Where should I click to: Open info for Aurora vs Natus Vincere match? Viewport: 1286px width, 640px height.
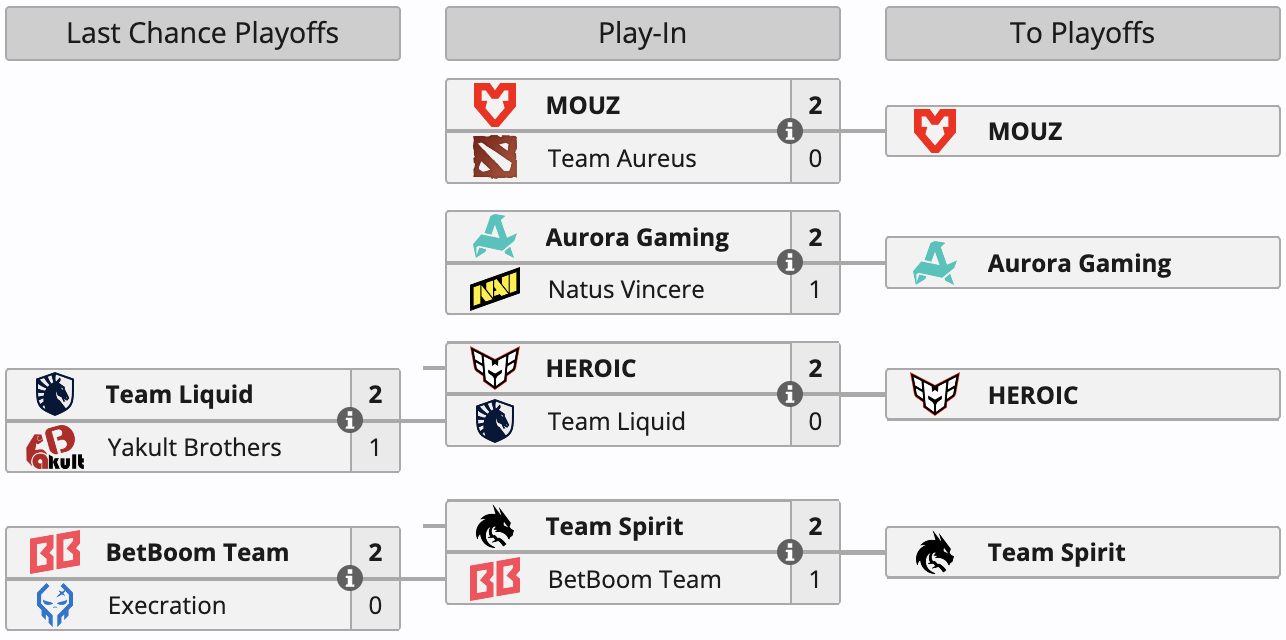(x=790, y=263)
